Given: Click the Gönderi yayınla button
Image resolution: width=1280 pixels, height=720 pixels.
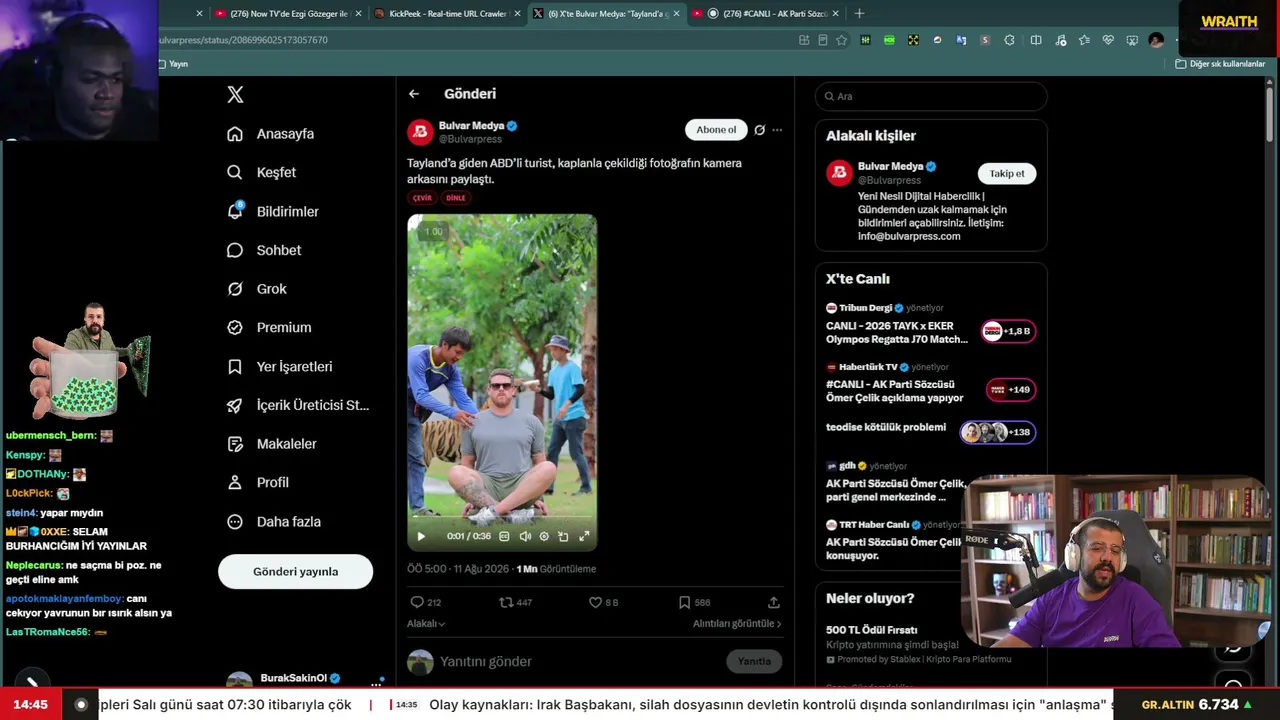Looking at the screenshot, I should point(295,571).
